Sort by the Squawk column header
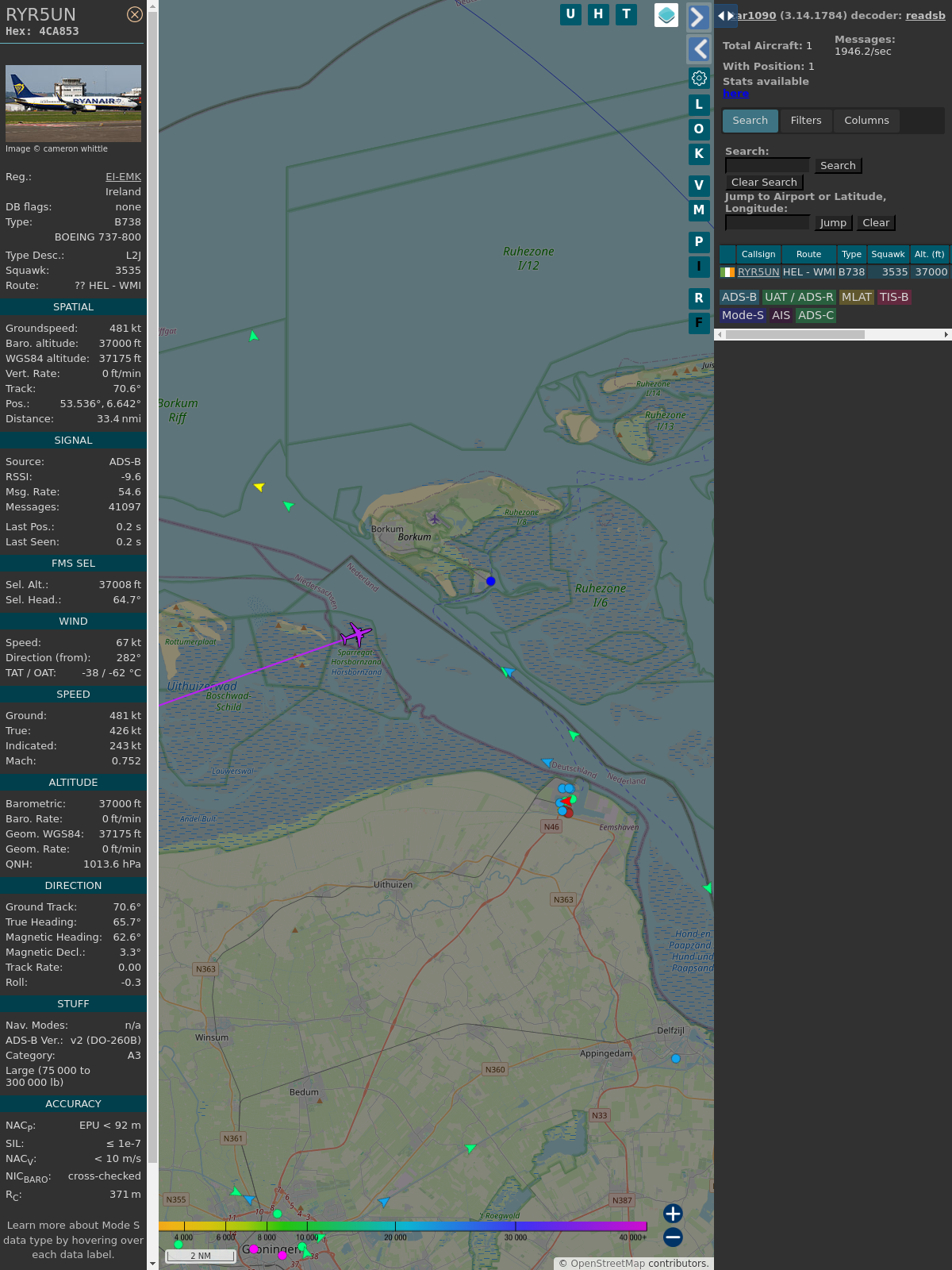Viewport: 952px width, 1270px height. (888, 254)
